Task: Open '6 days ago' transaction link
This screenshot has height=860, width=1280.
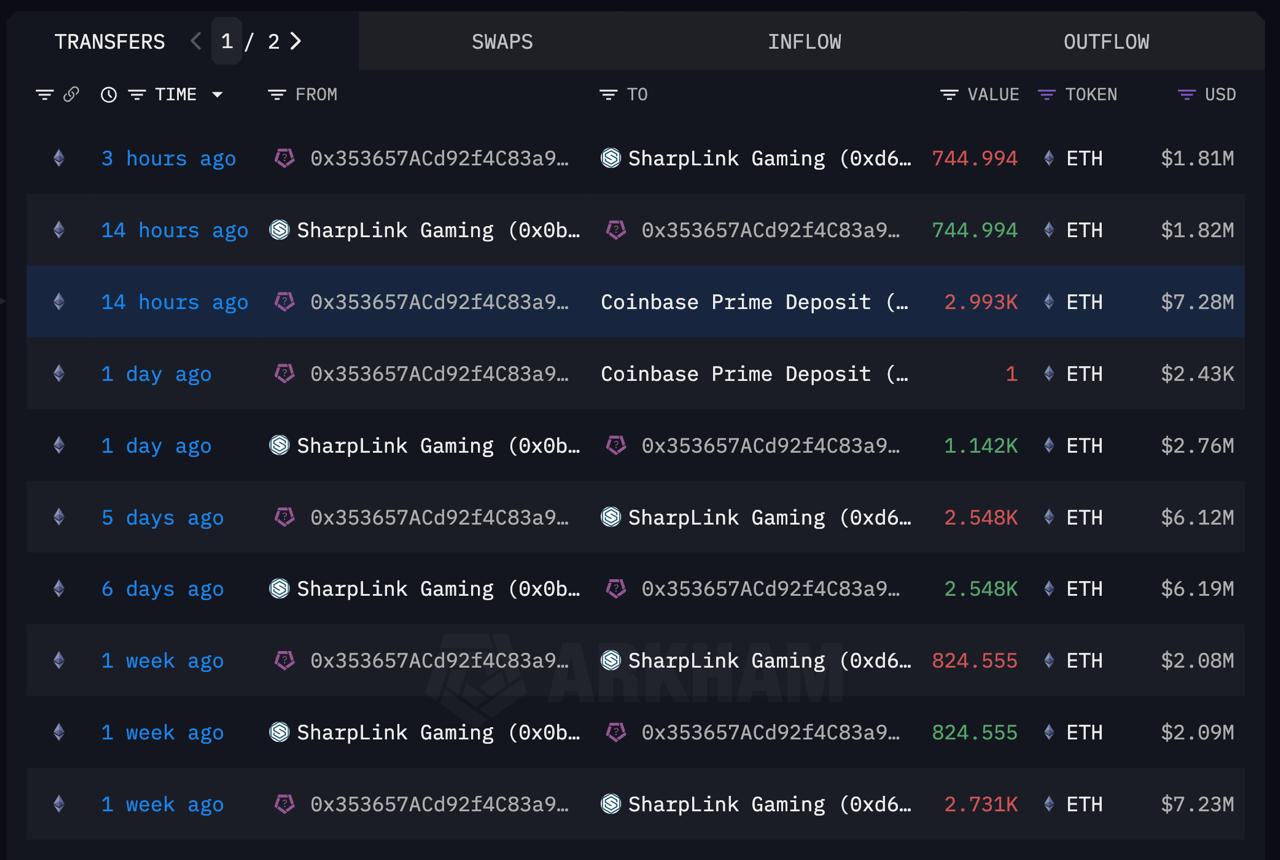Action: [162, 589]
